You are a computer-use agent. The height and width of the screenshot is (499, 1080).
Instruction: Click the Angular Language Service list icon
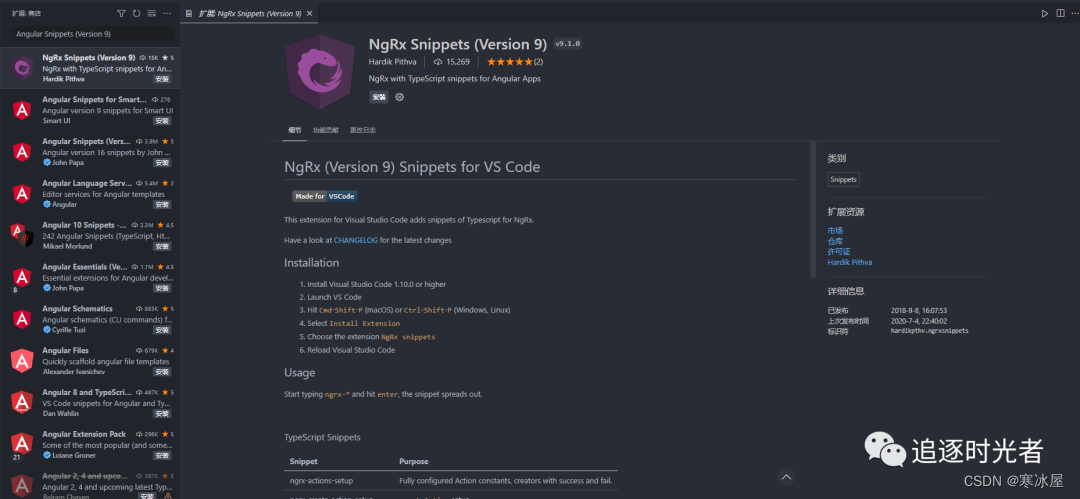[x=22, y=194]
